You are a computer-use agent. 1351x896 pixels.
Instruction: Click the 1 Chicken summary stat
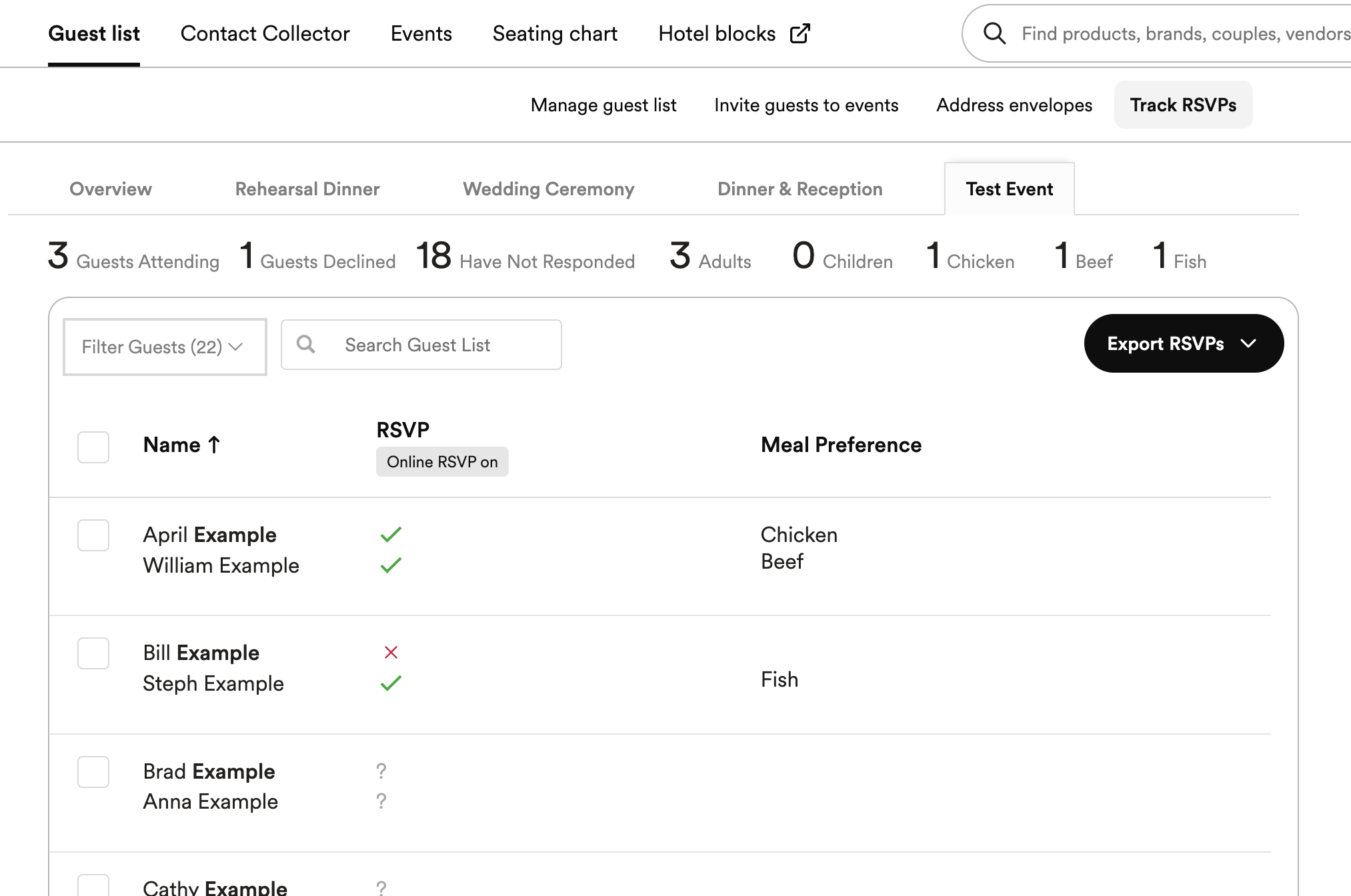(970, 256)
